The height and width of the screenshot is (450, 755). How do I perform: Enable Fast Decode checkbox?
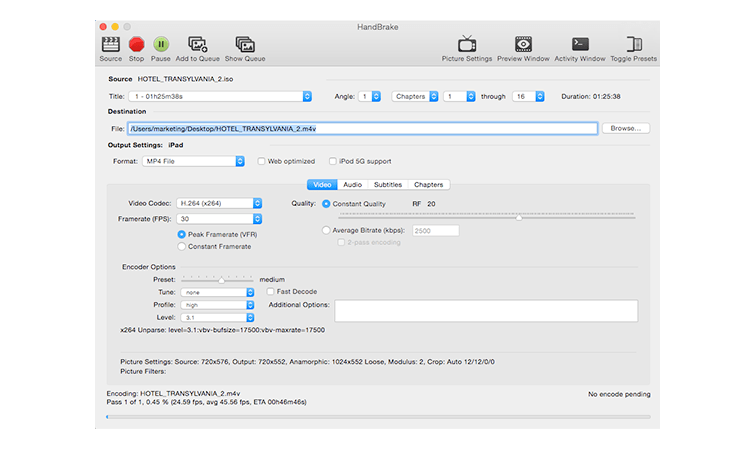point(271,292)
